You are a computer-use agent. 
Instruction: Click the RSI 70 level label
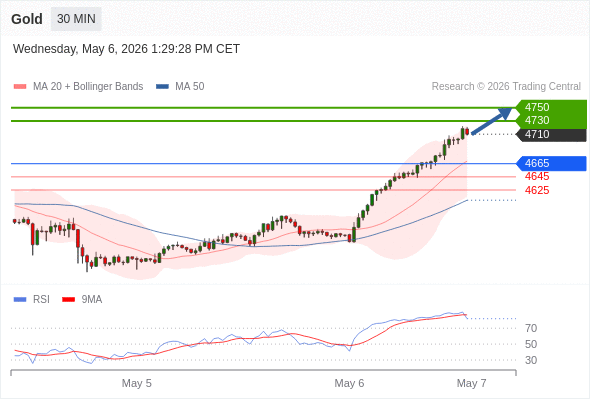tap(531, 329)
